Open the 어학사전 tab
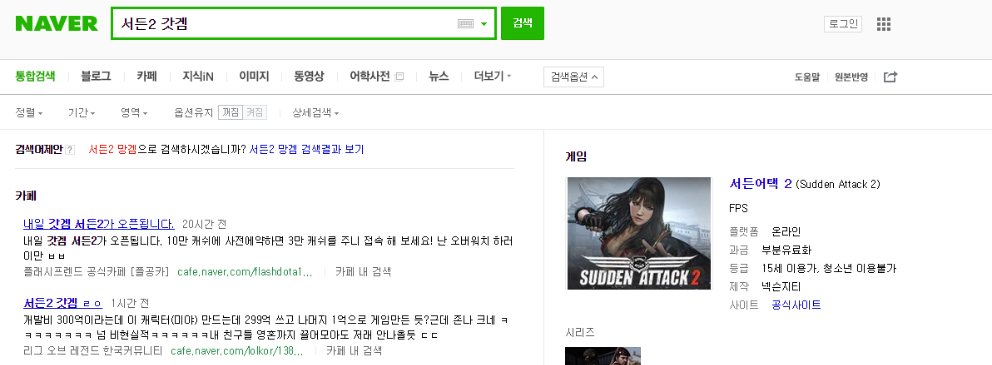Image resolution: width=992 pixels, height=365 pixels. (369, 77)
